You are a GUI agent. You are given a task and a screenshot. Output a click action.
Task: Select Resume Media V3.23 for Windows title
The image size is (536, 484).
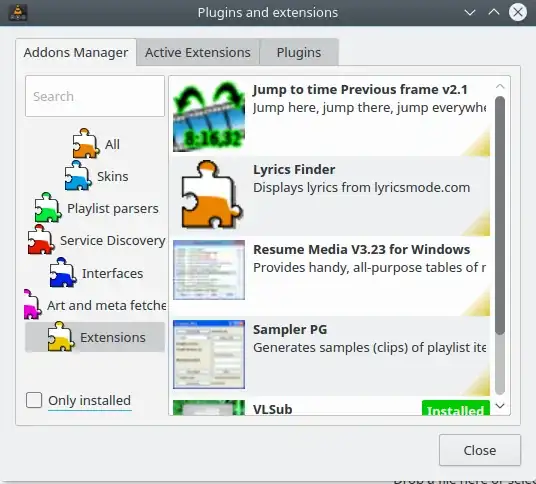click(362, 250)
